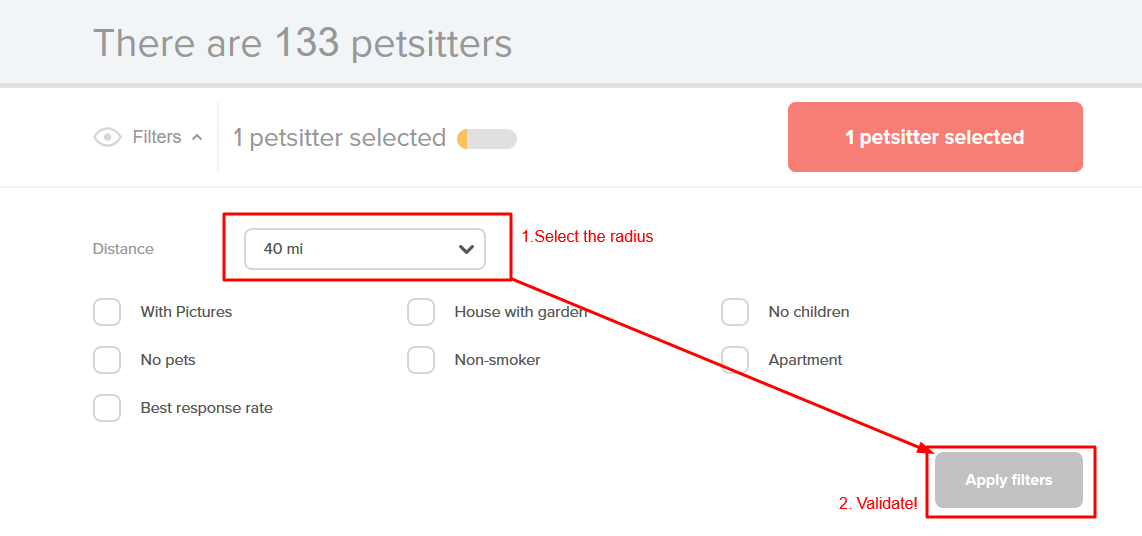Viewport: 1142px width, 536px height.
Task: Select the Non-smoker checkbox
Action: pyautogui.click(x=421, y=360)
